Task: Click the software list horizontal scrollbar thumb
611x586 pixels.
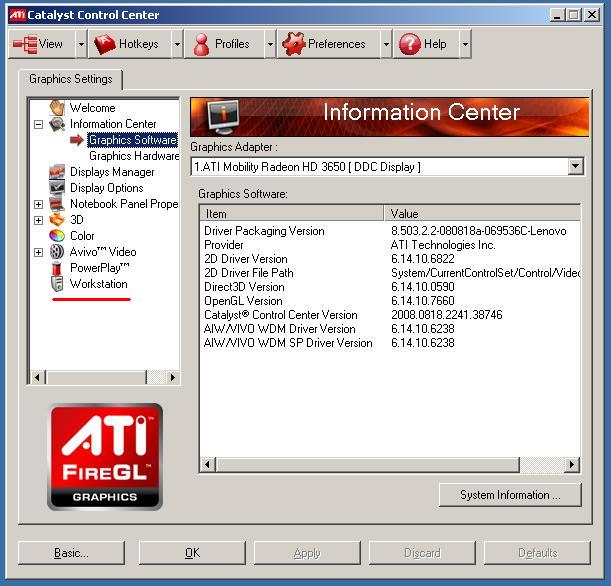Action: point(368,464)
